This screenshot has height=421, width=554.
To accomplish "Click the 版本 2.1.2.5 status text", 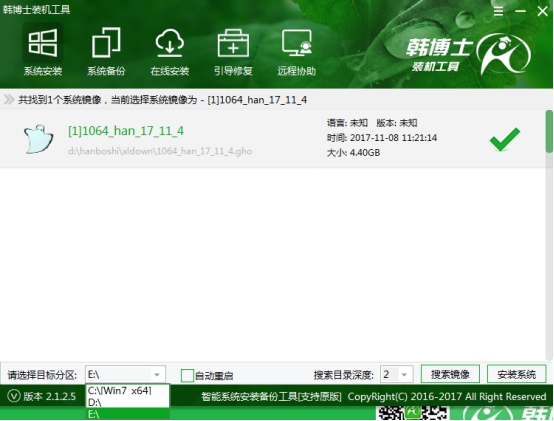I will (x=49, y=396).
